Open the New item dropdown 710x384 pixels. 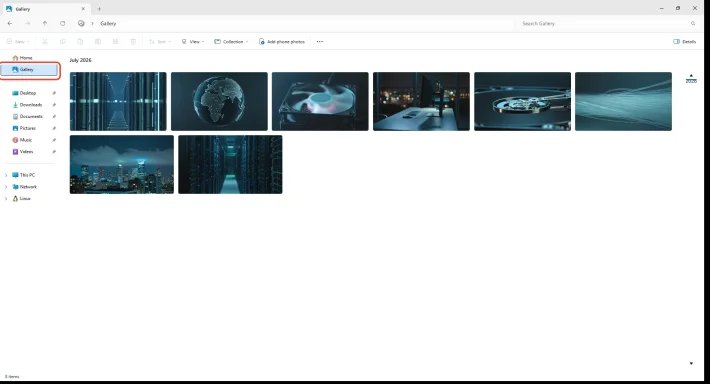click(x=18, y=42)
